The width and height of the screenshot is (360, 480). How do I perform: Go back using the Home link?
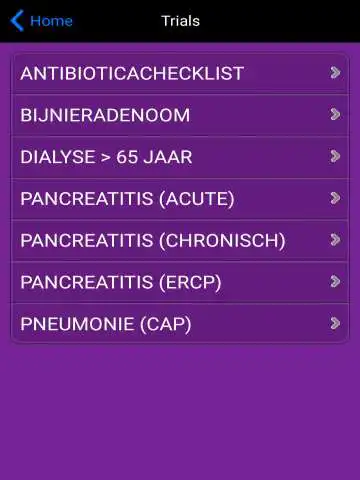51,21
